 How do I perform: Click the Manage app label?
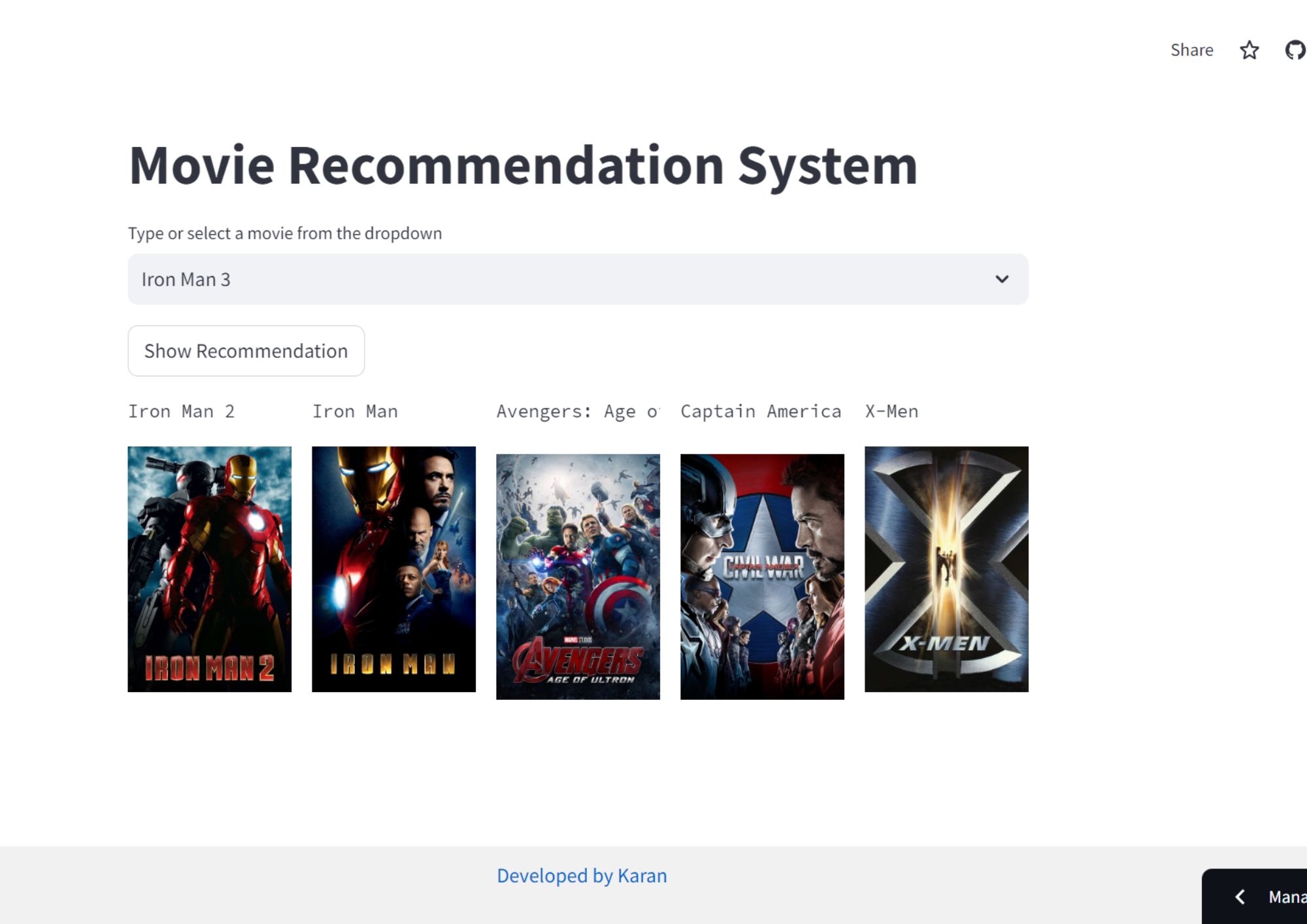[1287, 897]
